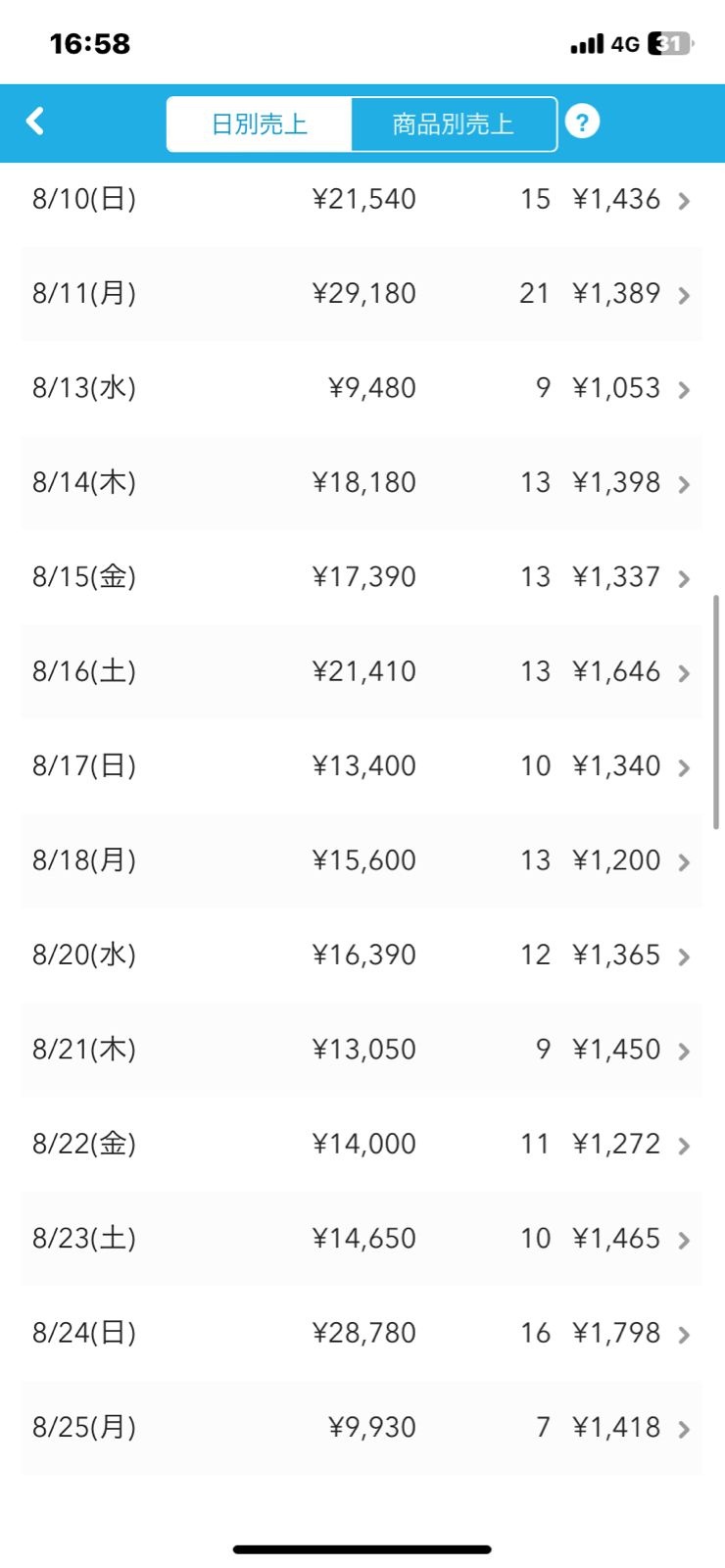Open details chevron for 8/14(木)
The height and width of the screenshot is (1568, 725).
coord(684,484)
